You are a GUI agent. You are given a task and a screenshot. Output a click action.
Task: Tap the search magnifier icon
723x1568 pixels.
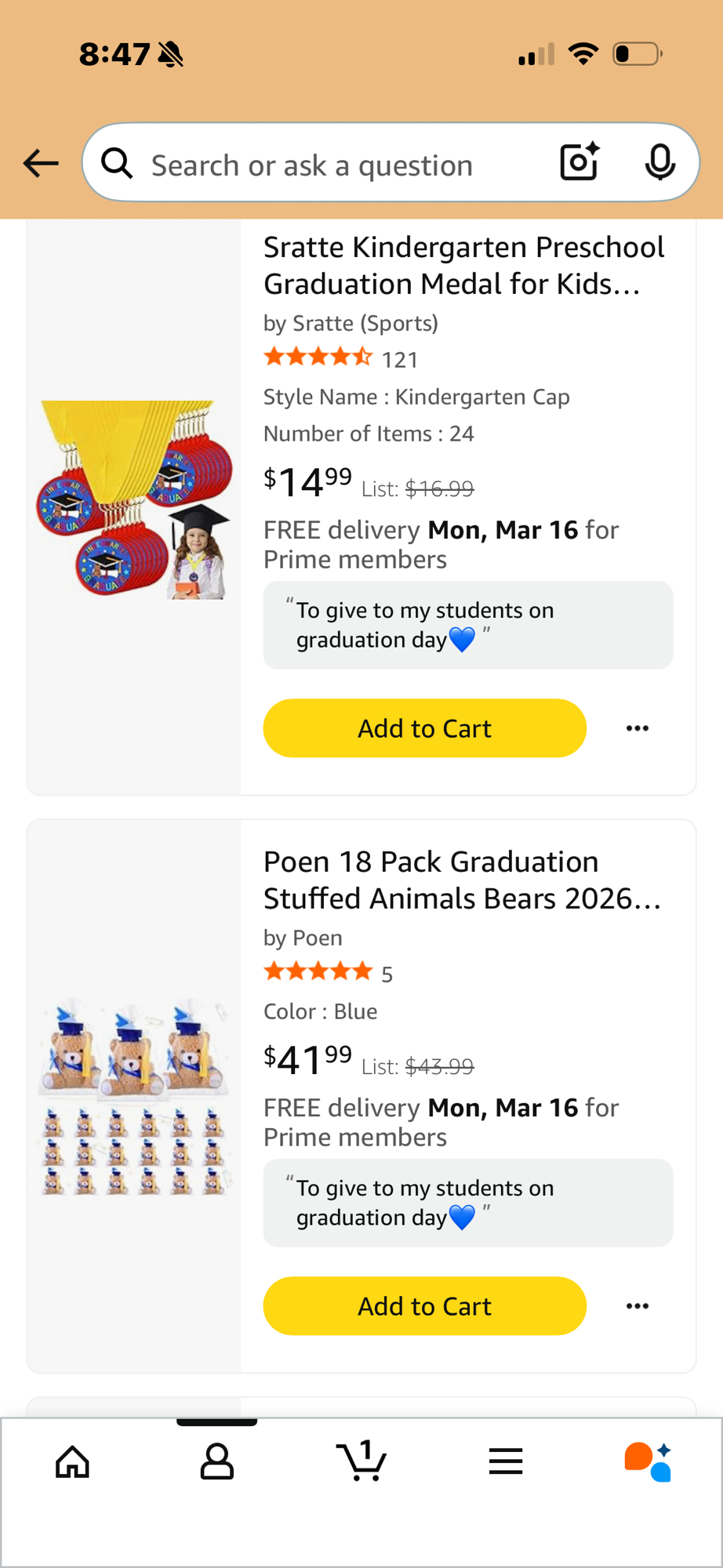coord(118,163)
